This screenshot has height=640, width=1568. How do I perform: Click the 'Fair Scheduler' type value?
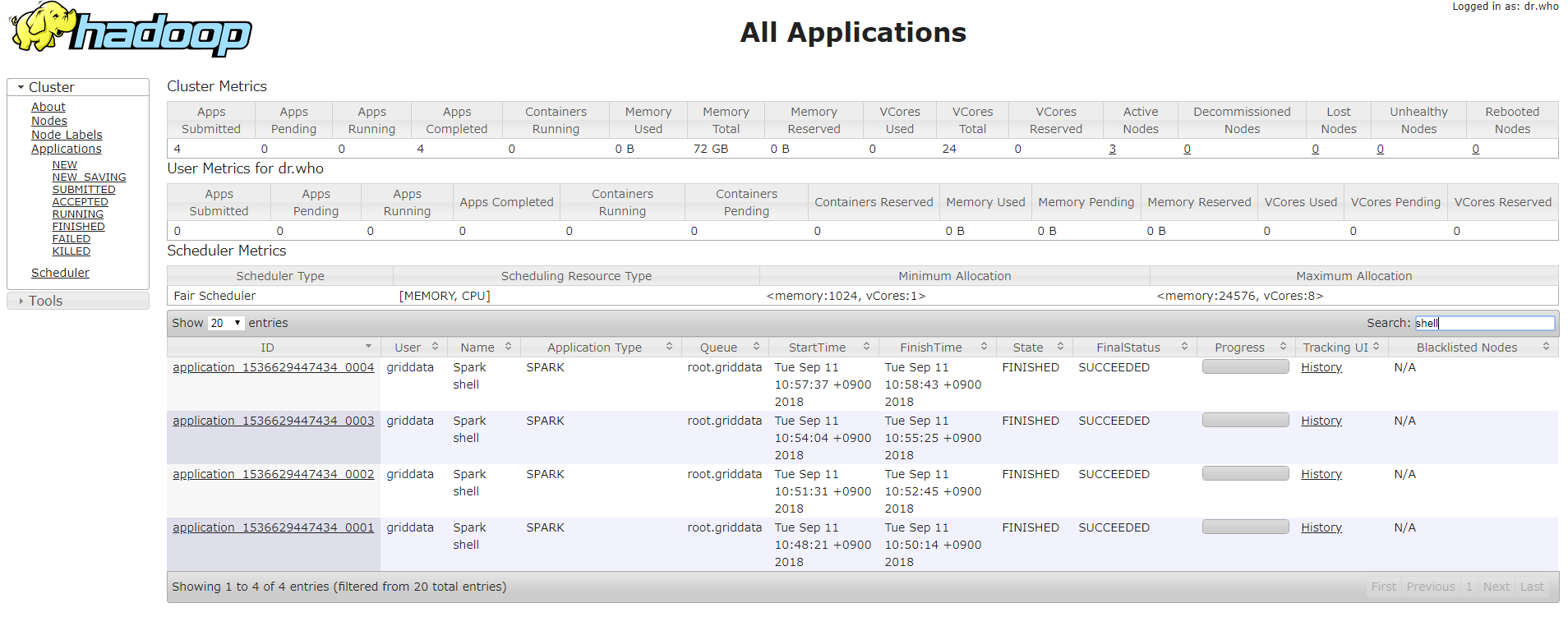coord(214,296)
